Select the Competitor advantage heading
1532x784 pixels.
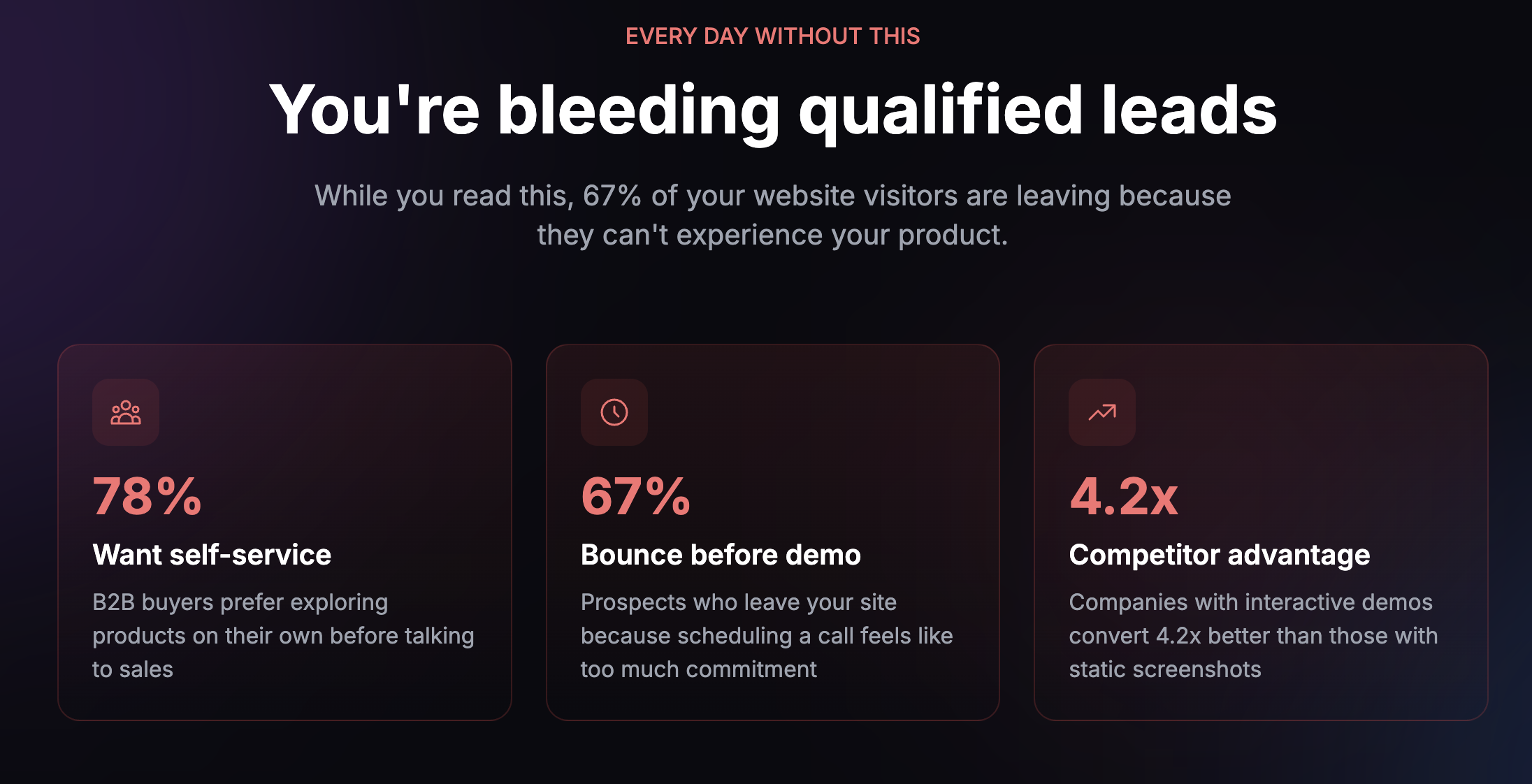[1219, 555]
